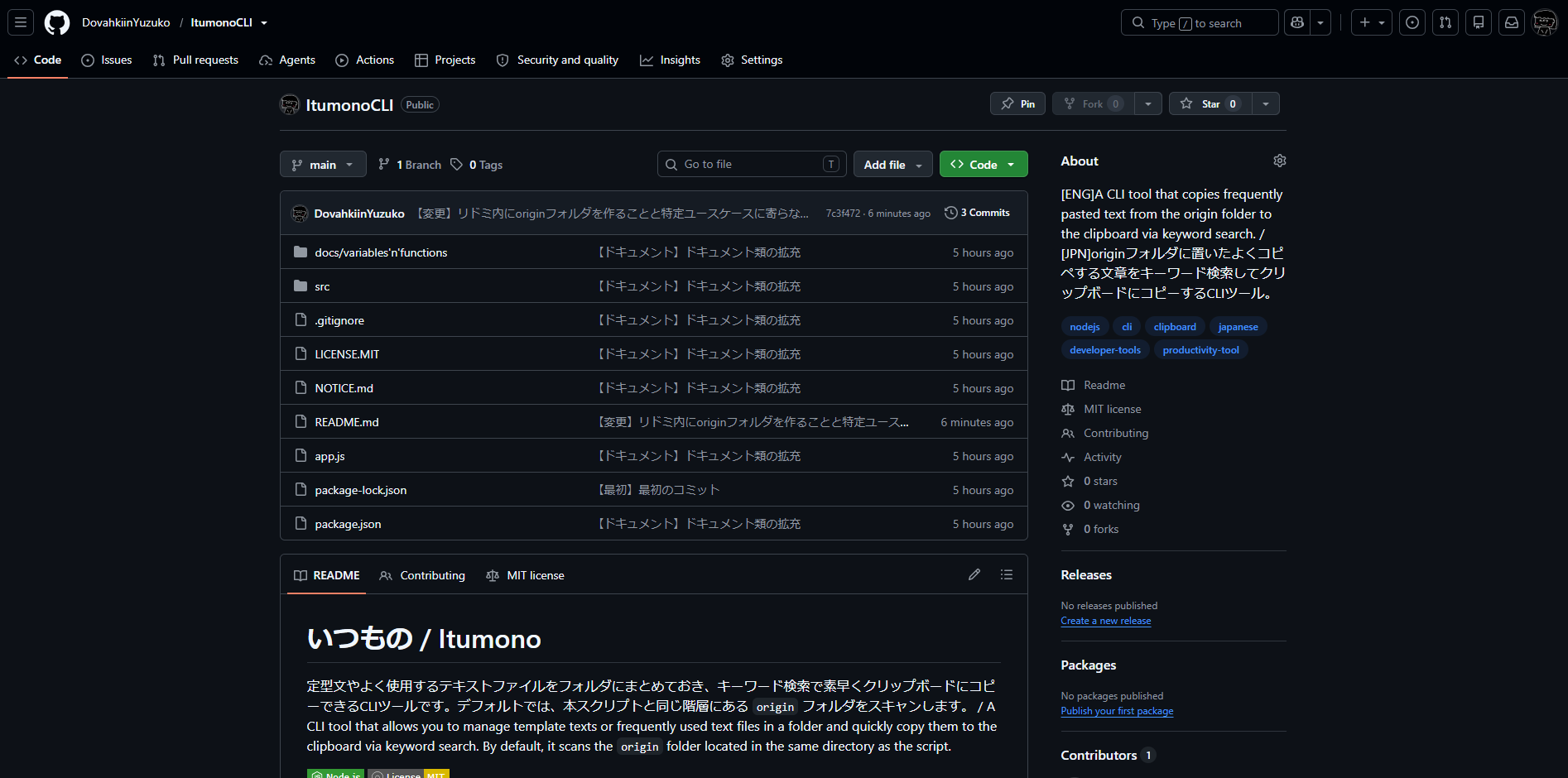Switch to the Pull requests tab
The image size is (1568, 778).
tap(195, 60)
